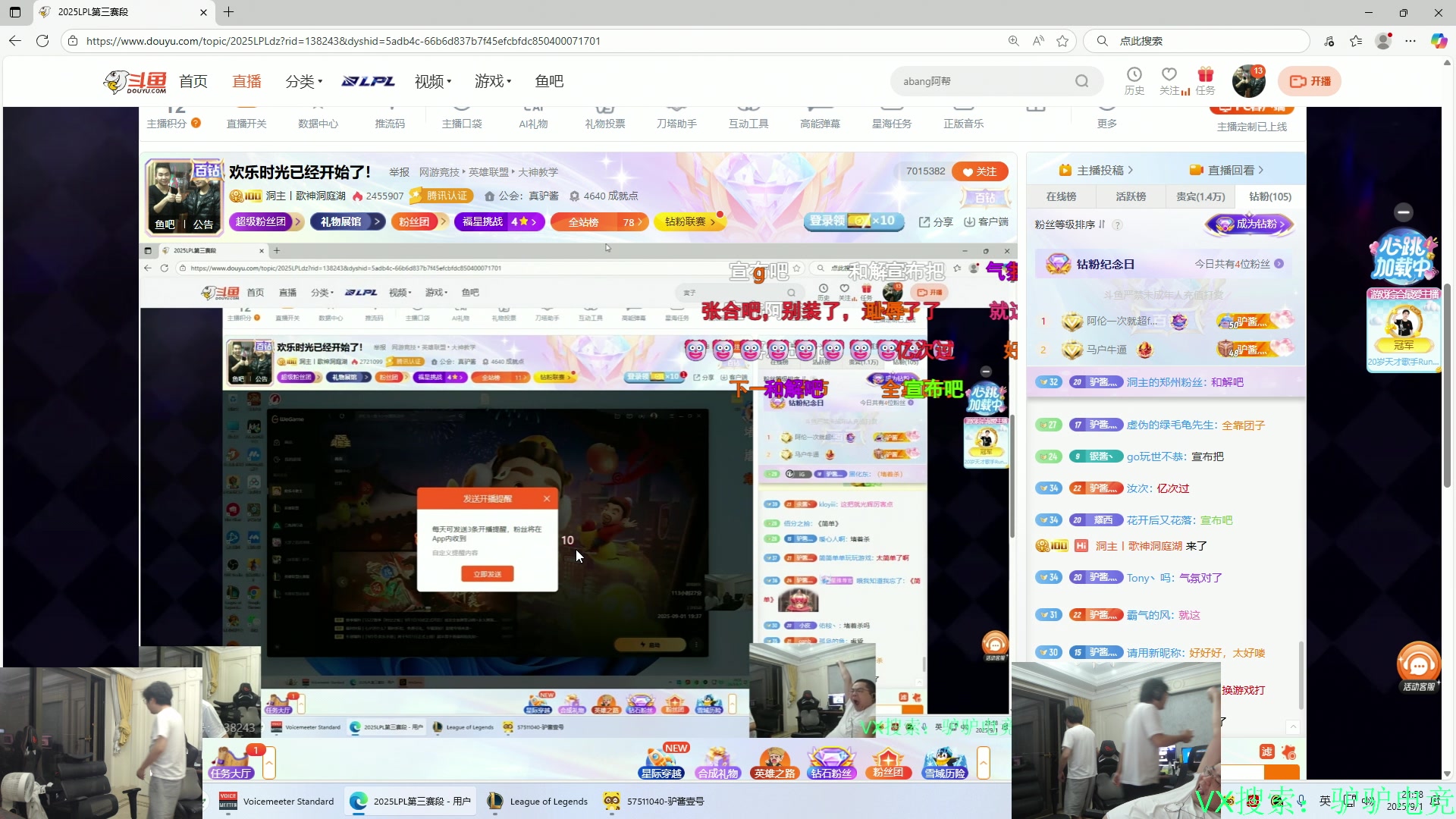This screenshot has height=819, width=1456.
Task: Click the orange 关注 follow button
Action: (980, 171)
